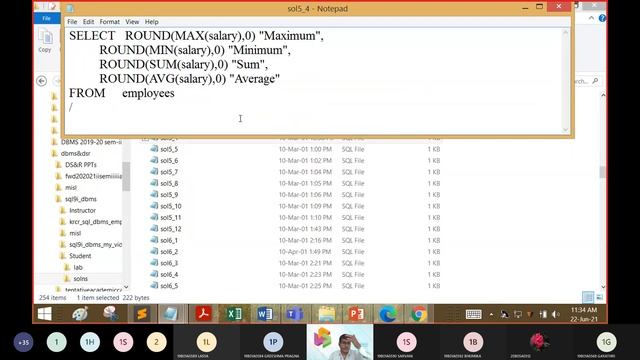The height and width of the screenshot is (360, 640).
Task: Click the Explorer search magnifier icon
Action: pyautogui.click(x=595, y=81)
